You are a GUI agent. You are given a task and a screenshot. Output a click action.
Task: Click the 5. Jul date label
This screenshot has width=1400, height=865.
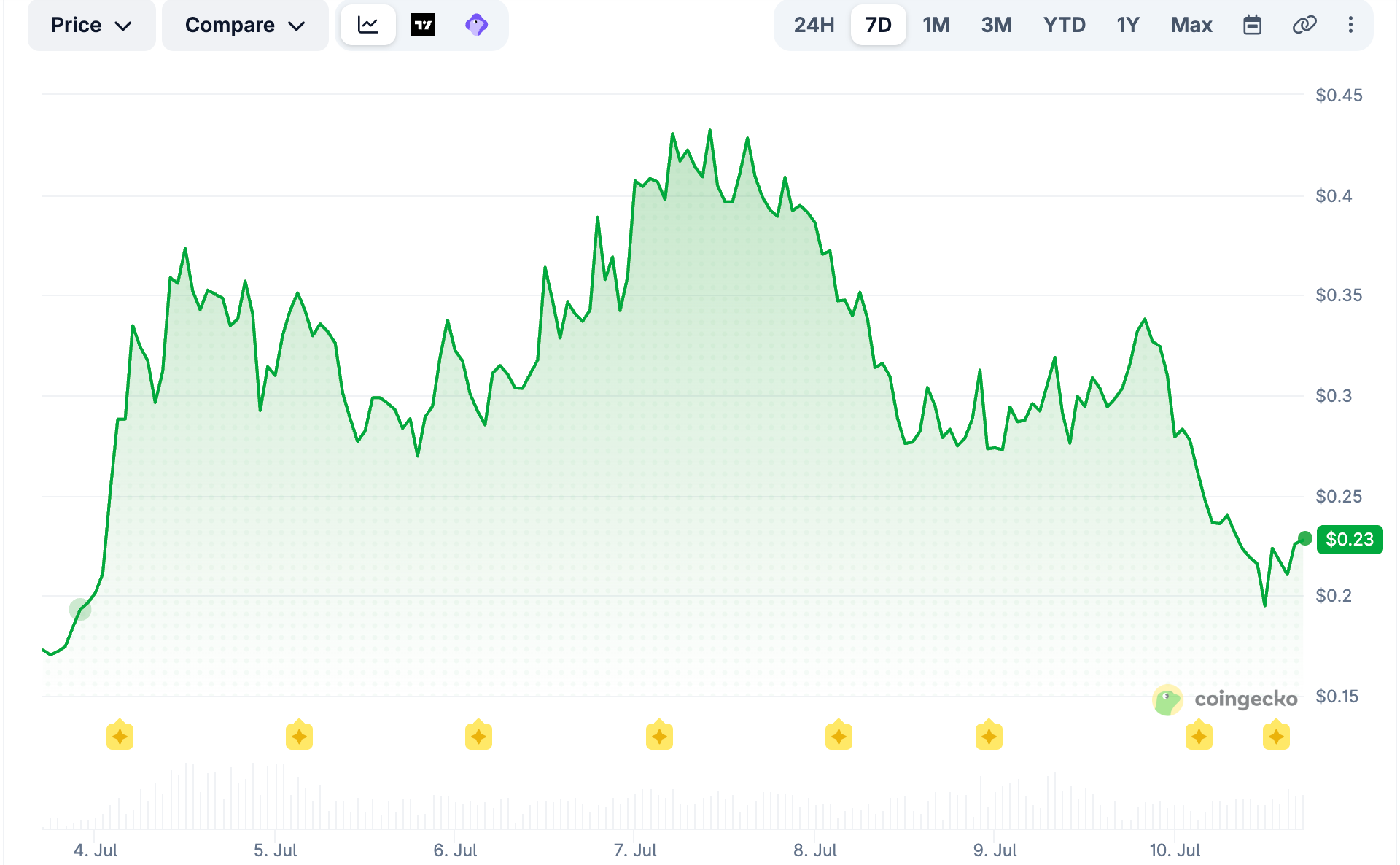[x=276, y=850]
